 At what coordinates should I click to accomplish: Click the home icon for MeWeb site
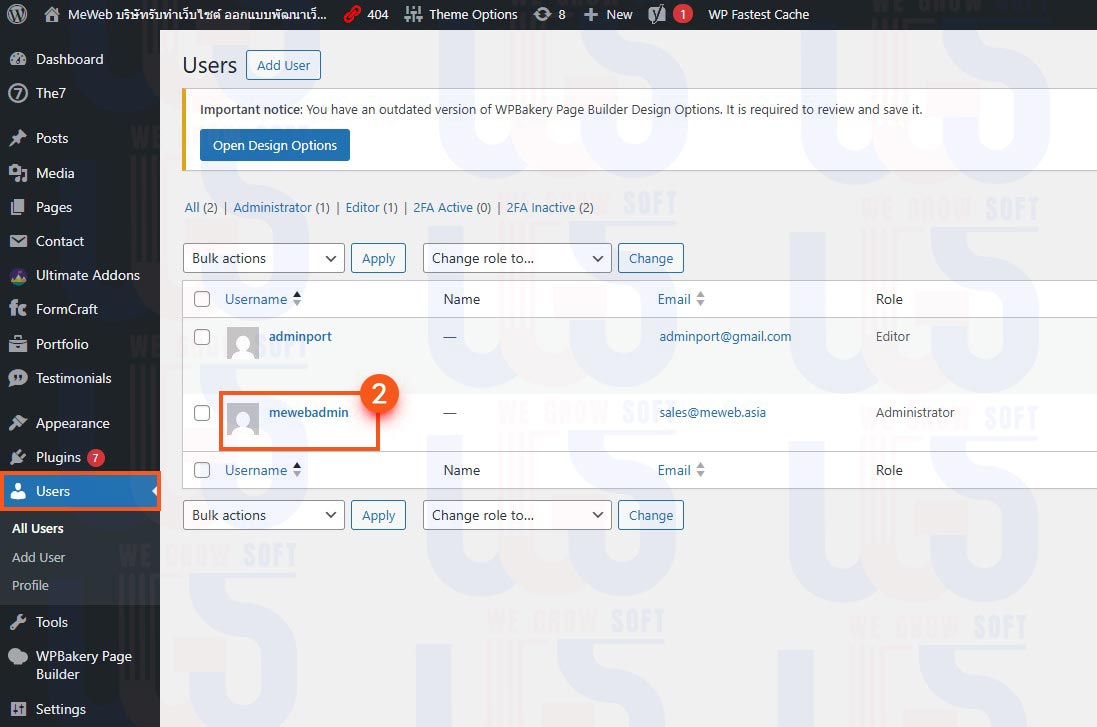52,14
